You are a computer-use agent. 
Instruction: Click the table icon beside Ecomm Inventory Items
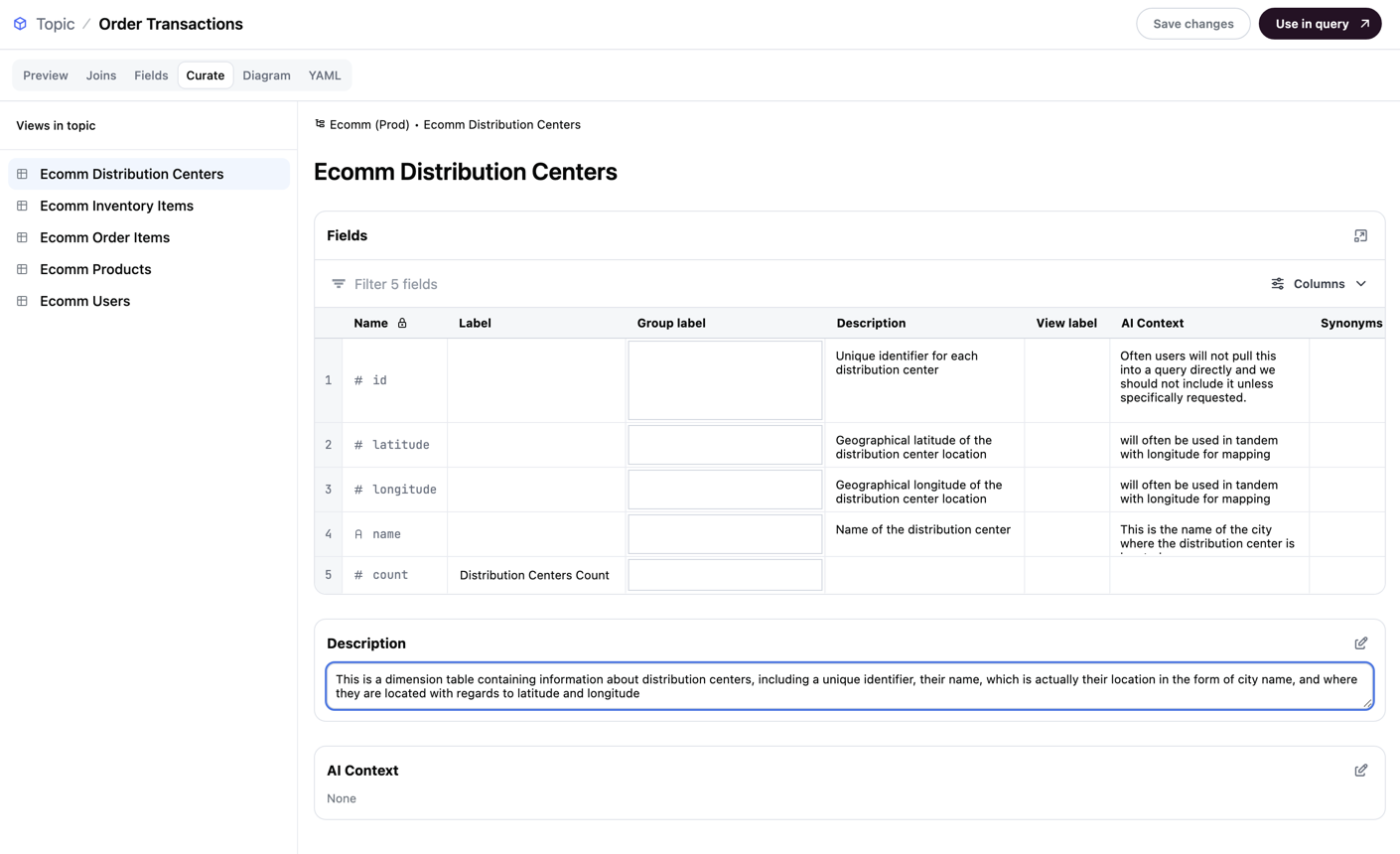(x=22, y=206)
